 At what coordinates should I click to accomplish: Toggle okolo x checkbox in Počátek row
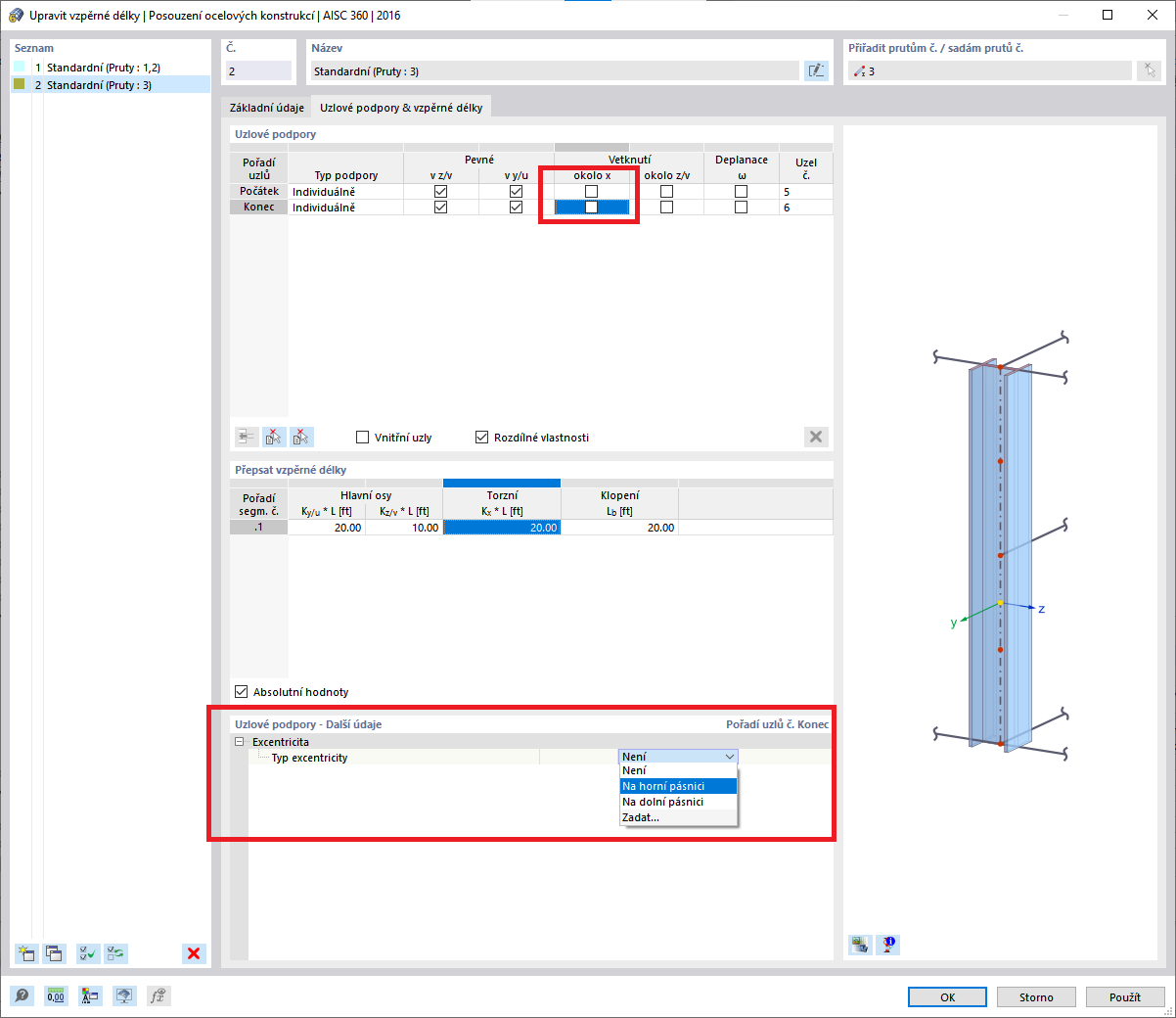click(591, 192)
